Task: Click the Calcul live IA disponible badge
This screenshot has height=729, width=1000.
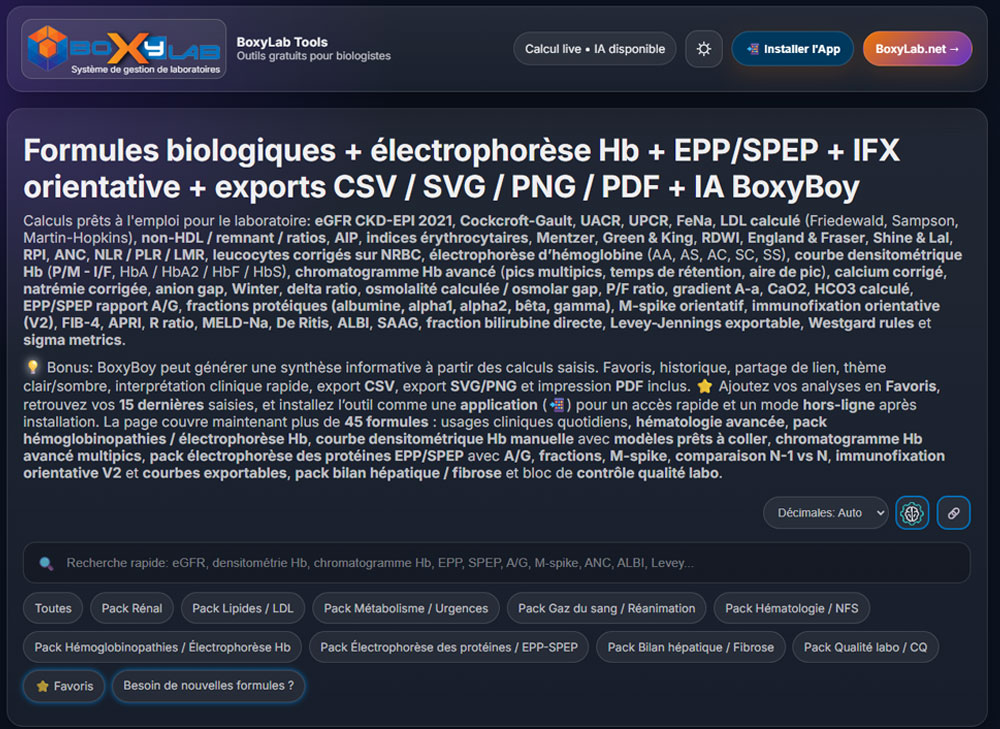Action: point(594,49)
